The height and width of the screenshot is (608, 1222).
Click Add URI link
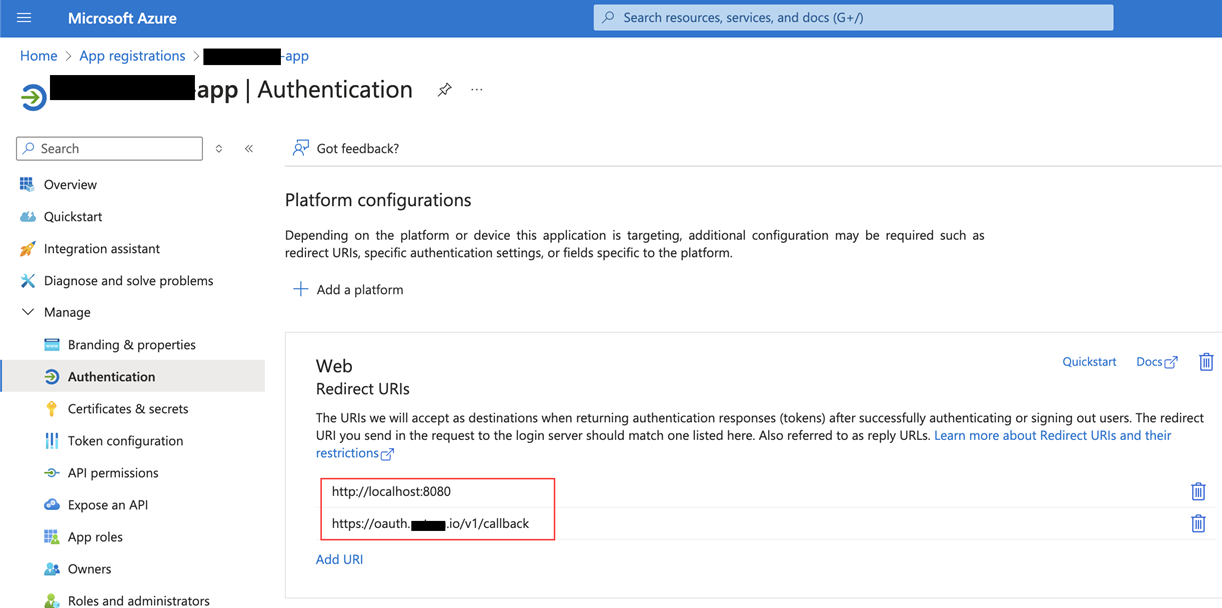coord(340,560)
